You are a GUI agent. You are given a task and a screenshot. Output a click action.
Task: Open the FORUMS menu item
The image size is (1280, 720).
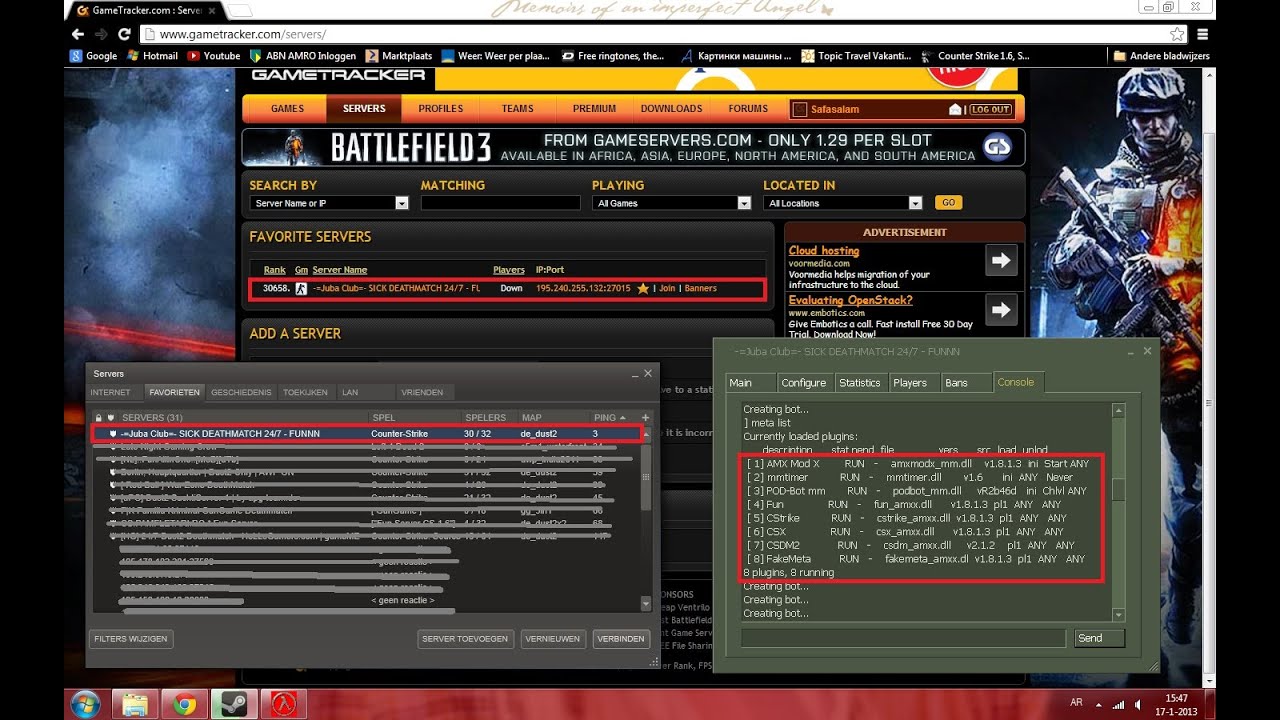(748, 109)
